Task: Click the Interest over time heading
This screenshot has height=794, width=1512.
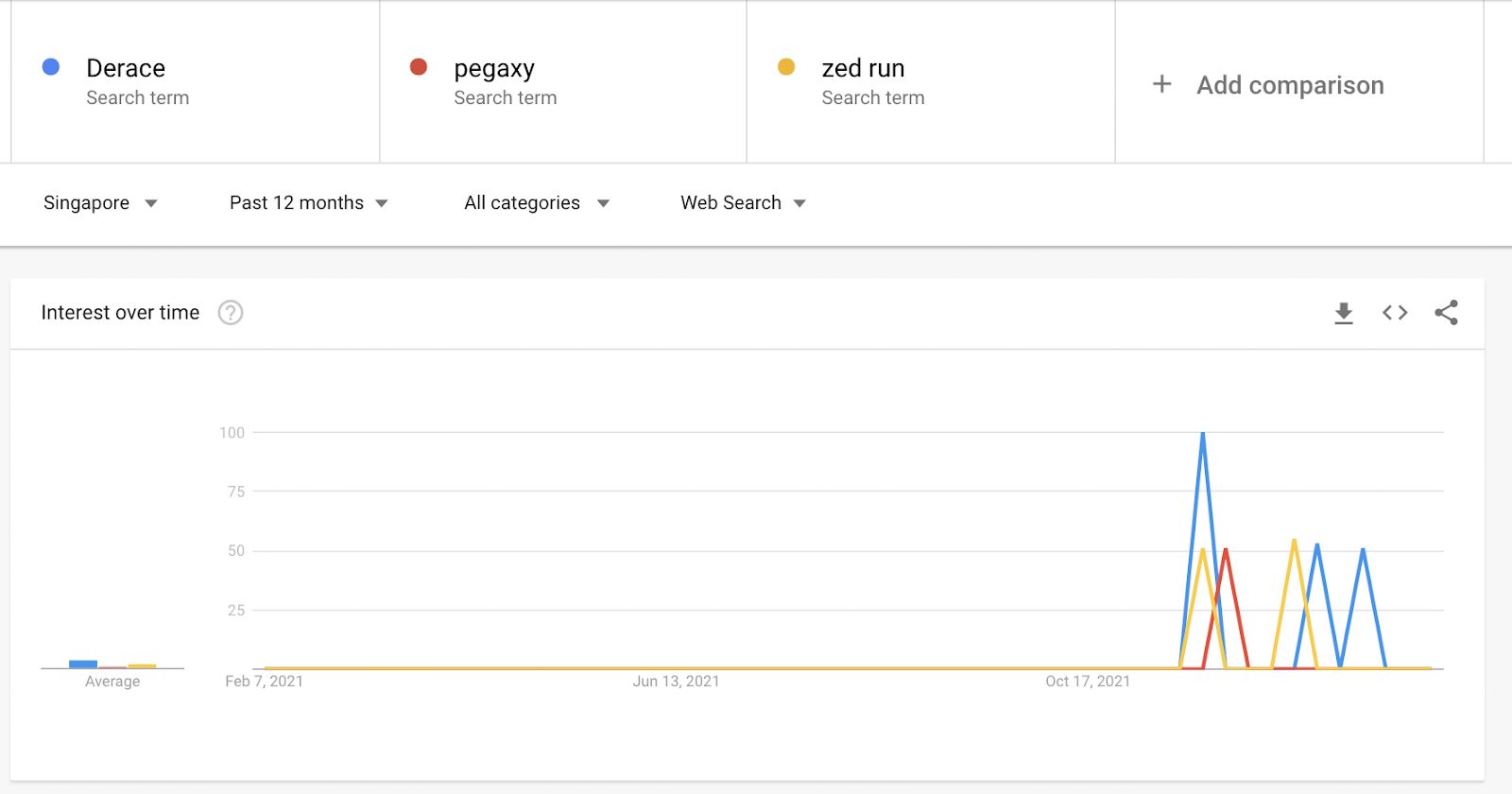Action: click(x=120, y=313)
